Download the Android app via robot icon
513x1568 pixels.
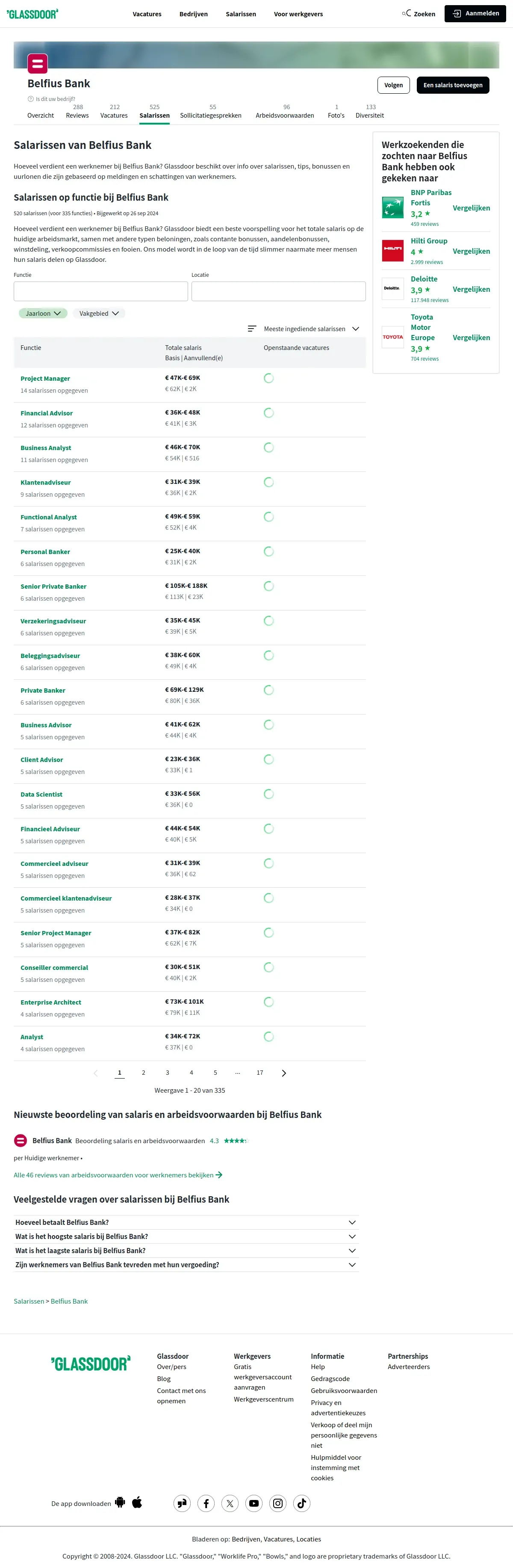click(x=120, y=1503)
